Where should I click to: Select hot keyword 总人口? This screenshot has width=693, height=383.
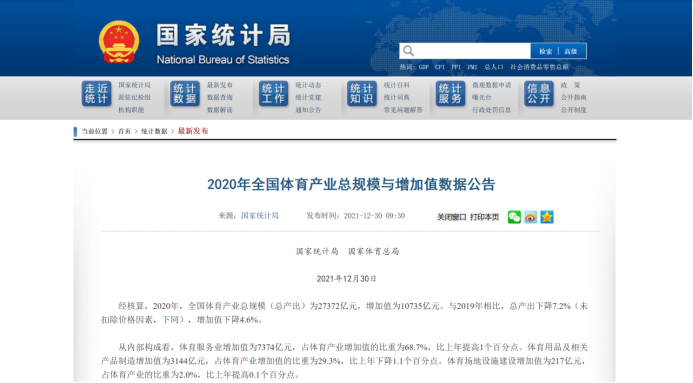(x=494, y=67)
